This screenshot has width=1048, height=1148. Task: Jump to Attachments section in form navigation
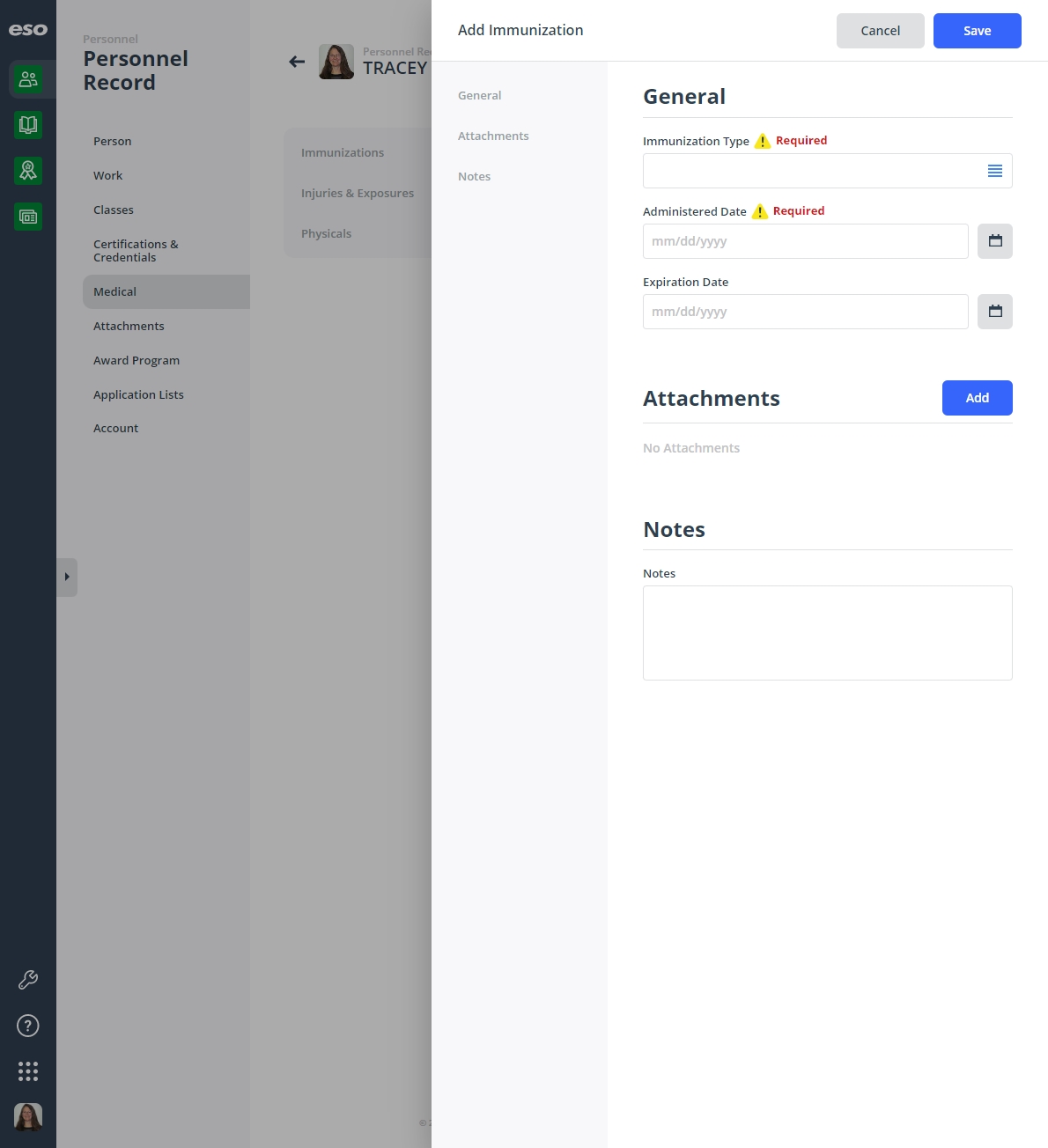click(493, 136)
